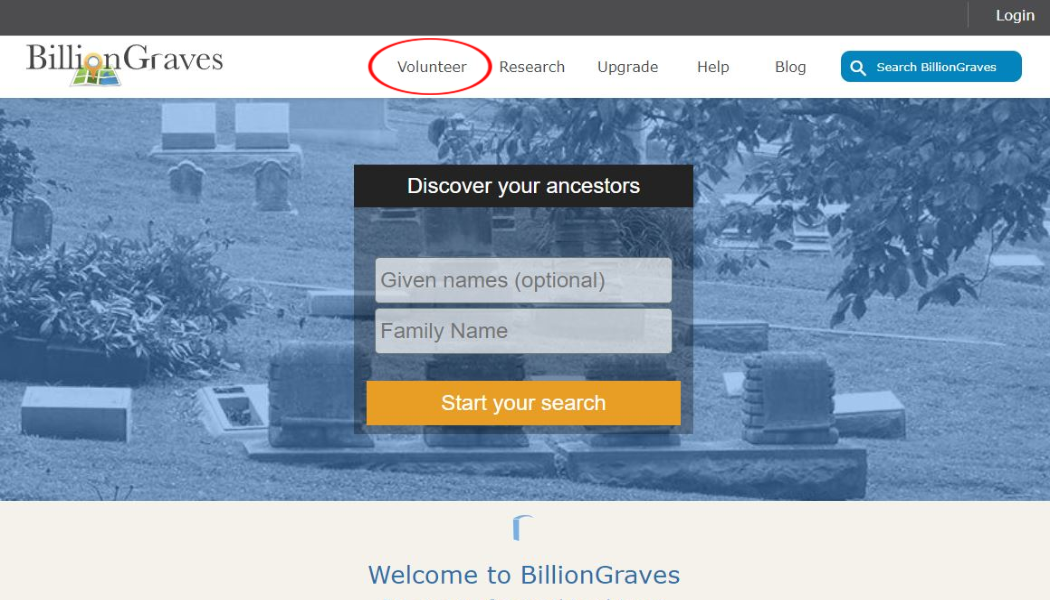Click the Welcome to BillionGraves heading
Viewport: 1050px width, 600px height.
[524, 575]
